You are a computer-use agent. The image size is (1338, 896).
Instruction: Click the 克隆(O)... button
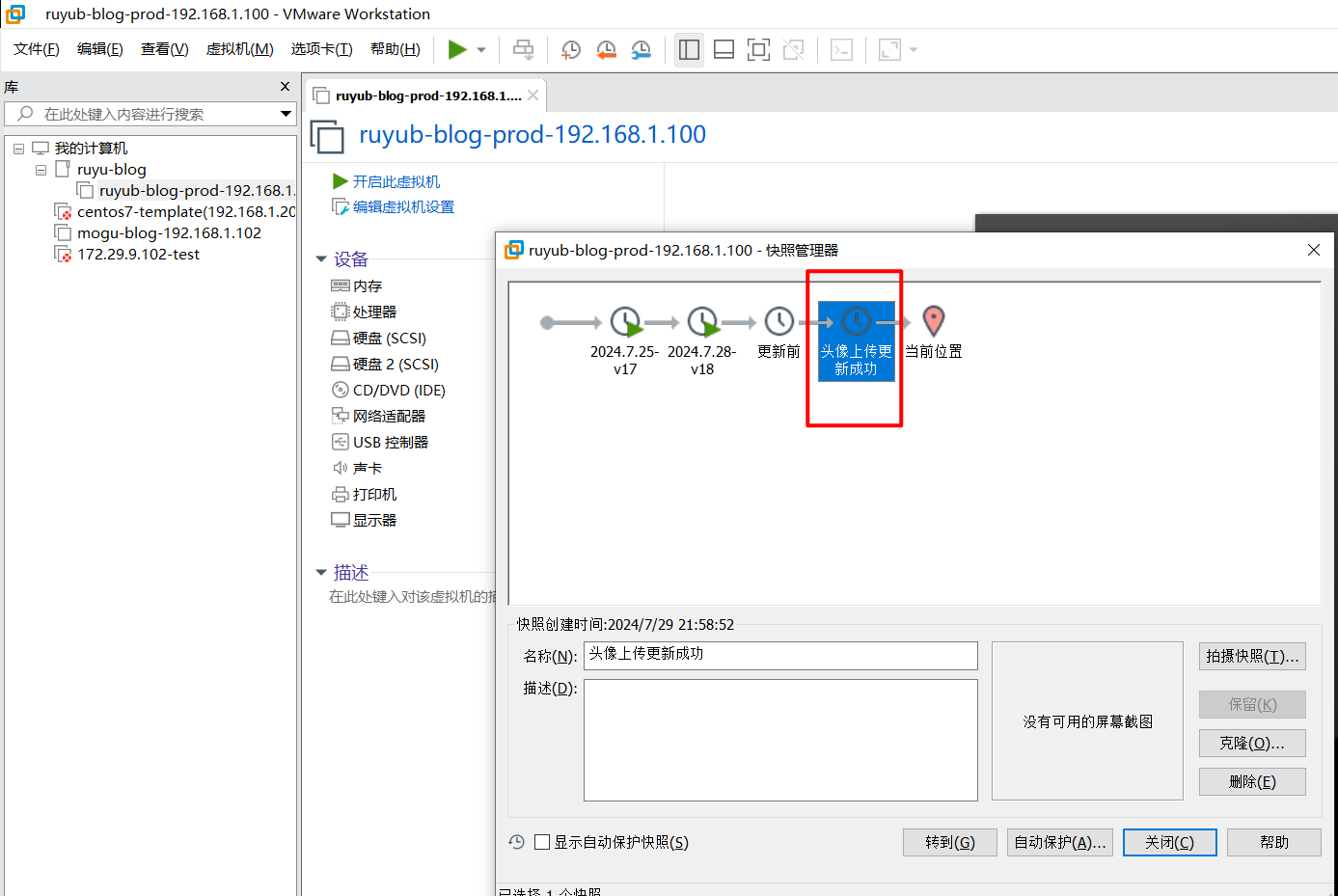coord(1252,743)
